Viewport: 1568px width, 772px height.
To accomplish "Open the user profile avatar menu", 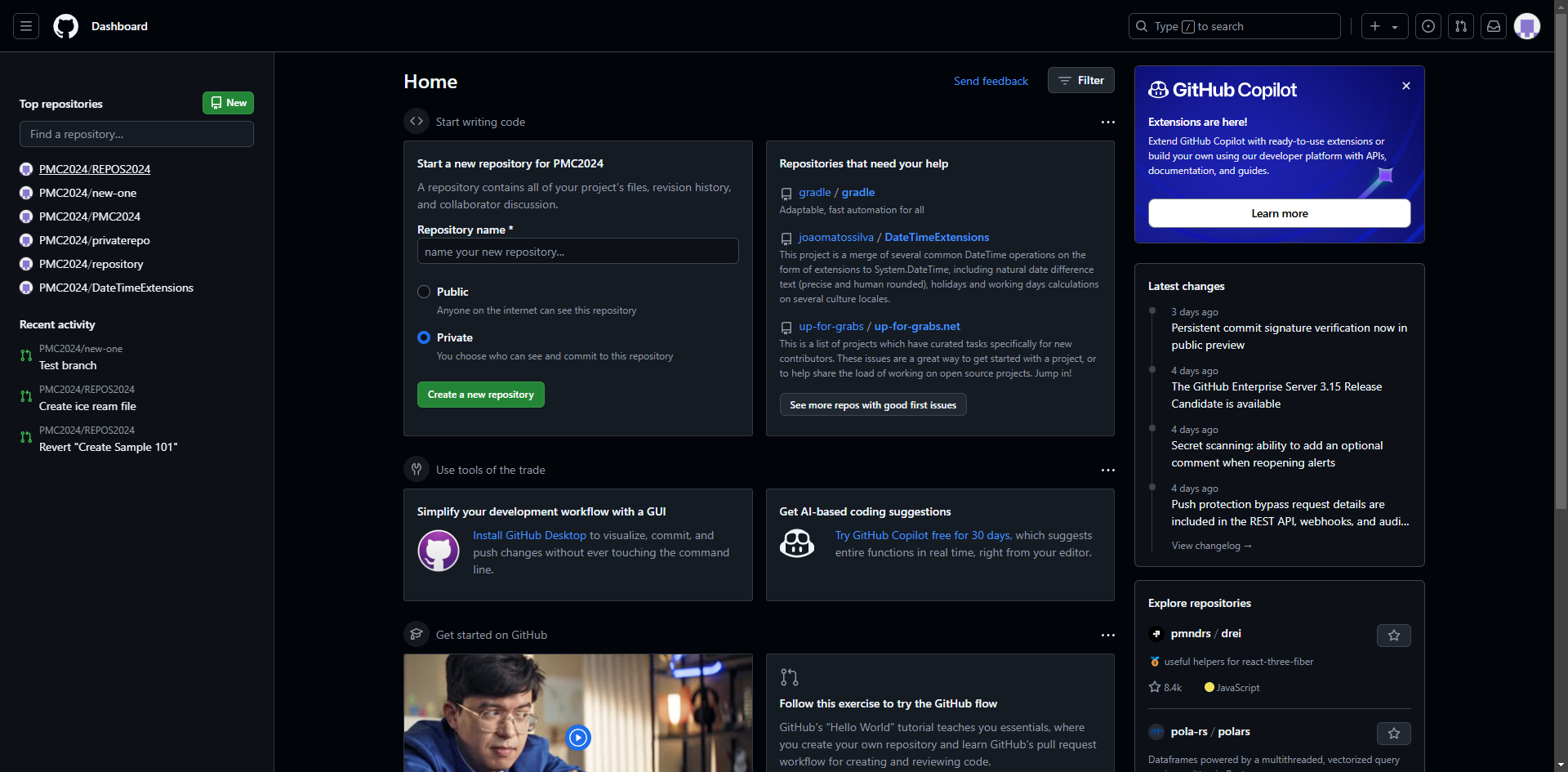I will pyautogui.click(x=1527, y=26).
